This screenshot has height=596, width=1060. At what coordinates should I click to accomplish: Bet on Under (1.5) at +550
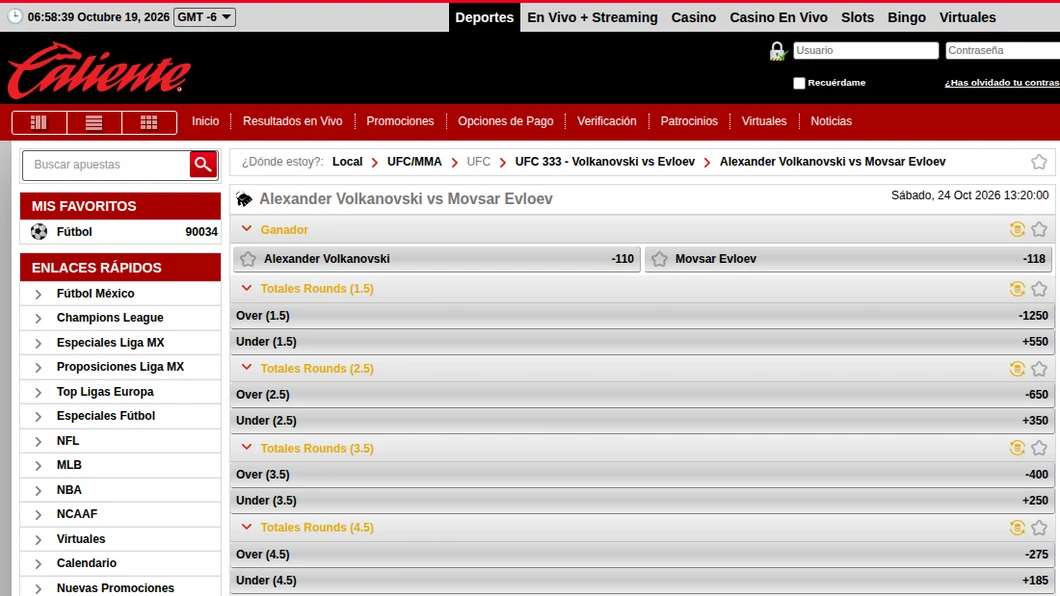pyautogui.click(x=642, y=342)
